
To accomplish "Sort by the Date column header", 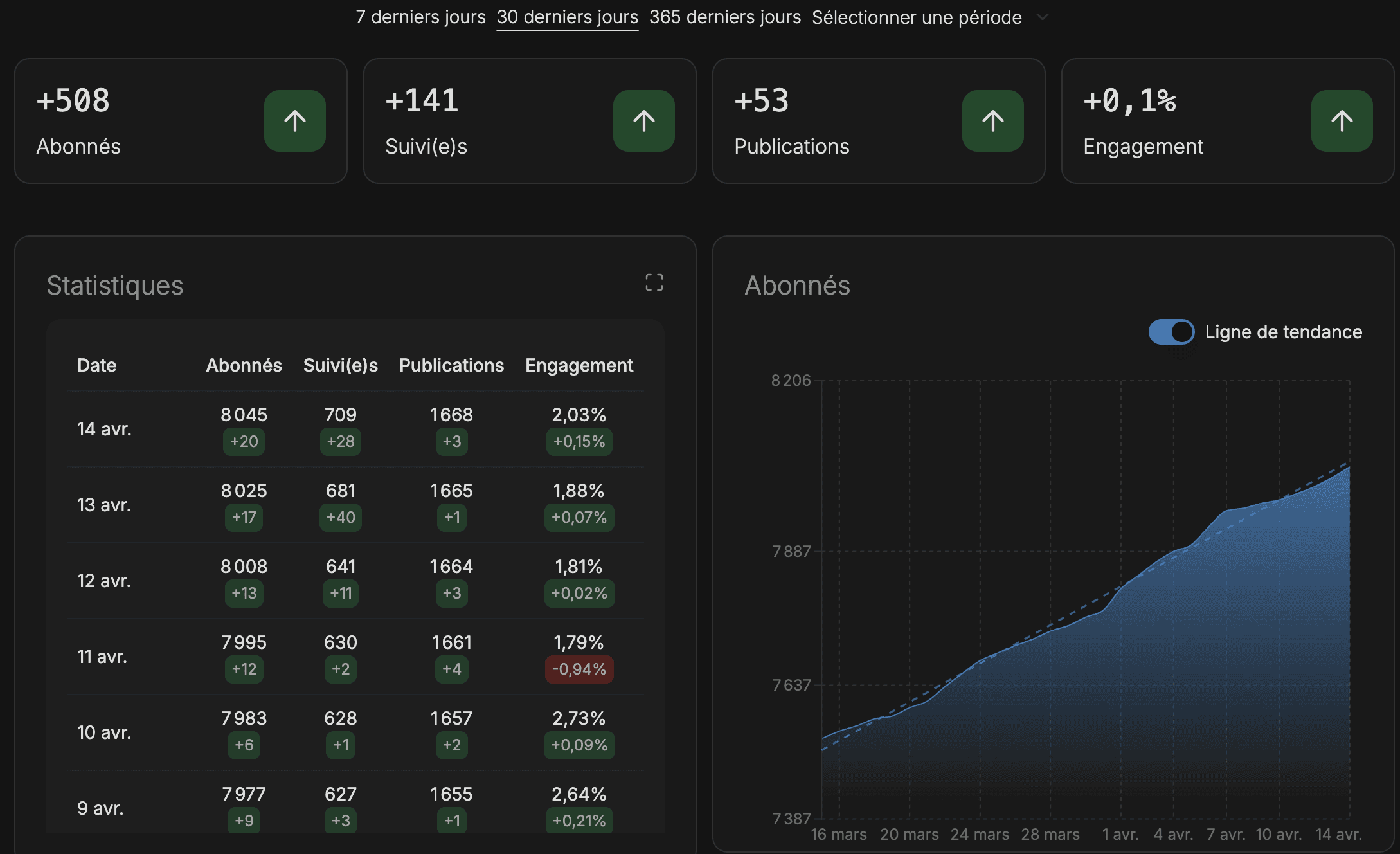I will click(97, 365).
